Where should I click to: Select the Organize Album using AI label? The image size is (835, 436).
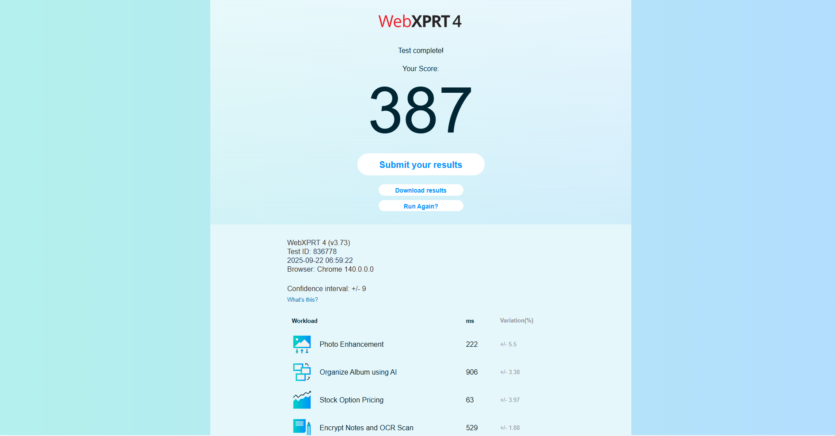(x=358, y=372)
